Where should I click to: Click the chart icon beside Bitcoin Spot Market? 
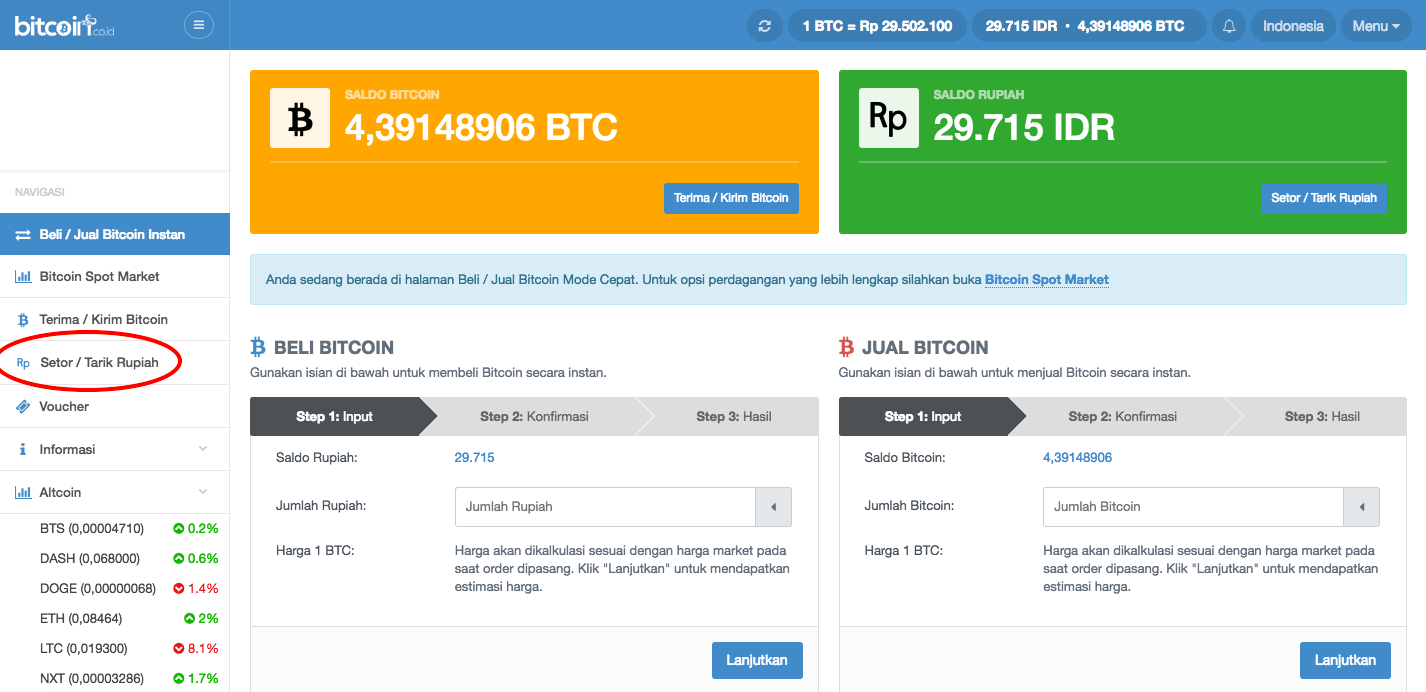click(23, 276)
